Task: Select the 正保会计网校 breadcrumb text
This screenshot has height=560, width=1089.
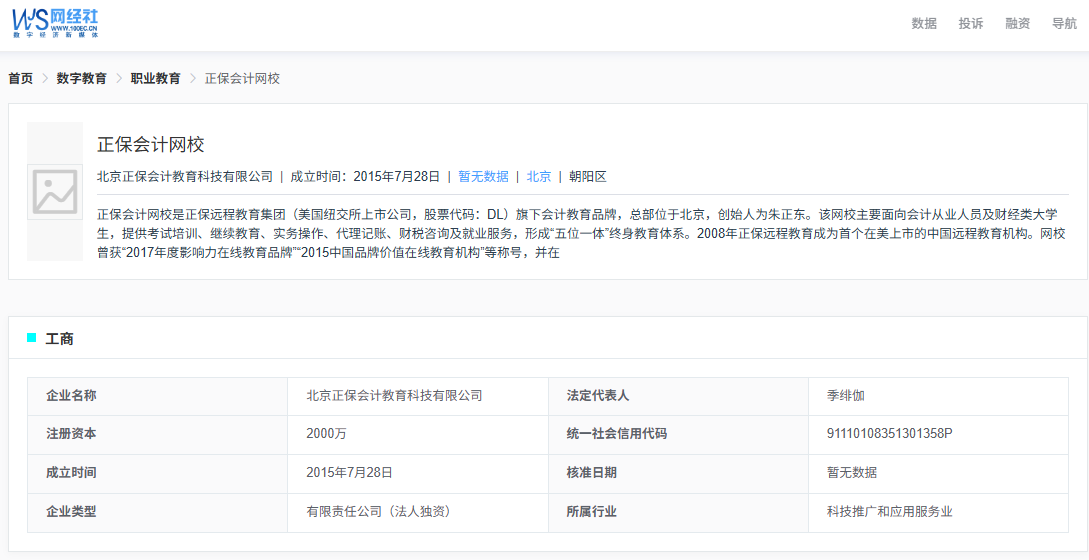Action: click(x=242, y=79)
